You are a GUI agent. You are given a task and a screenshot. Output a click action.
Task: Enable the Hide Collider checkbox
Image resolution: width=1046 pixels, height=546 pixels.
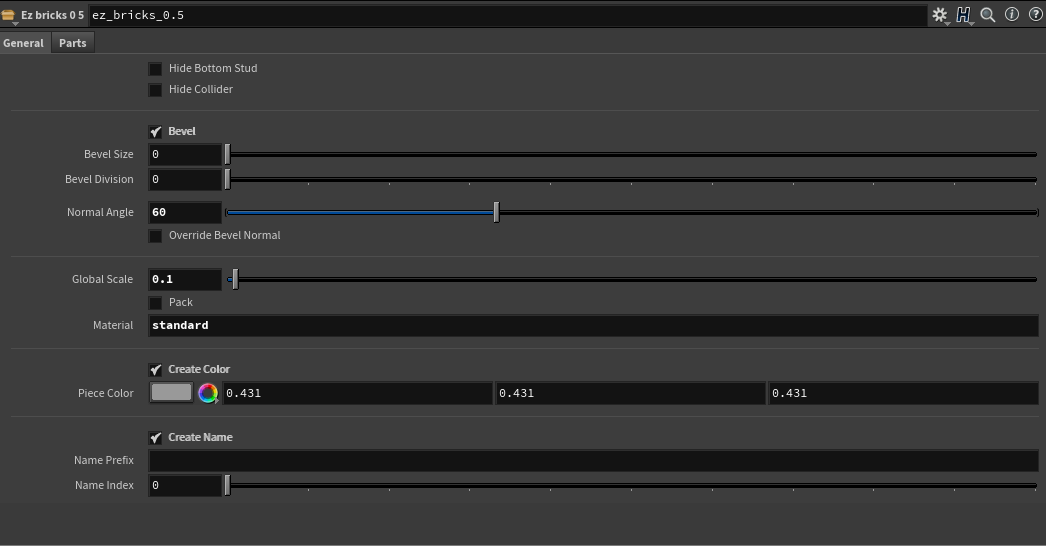click(155, 89)
